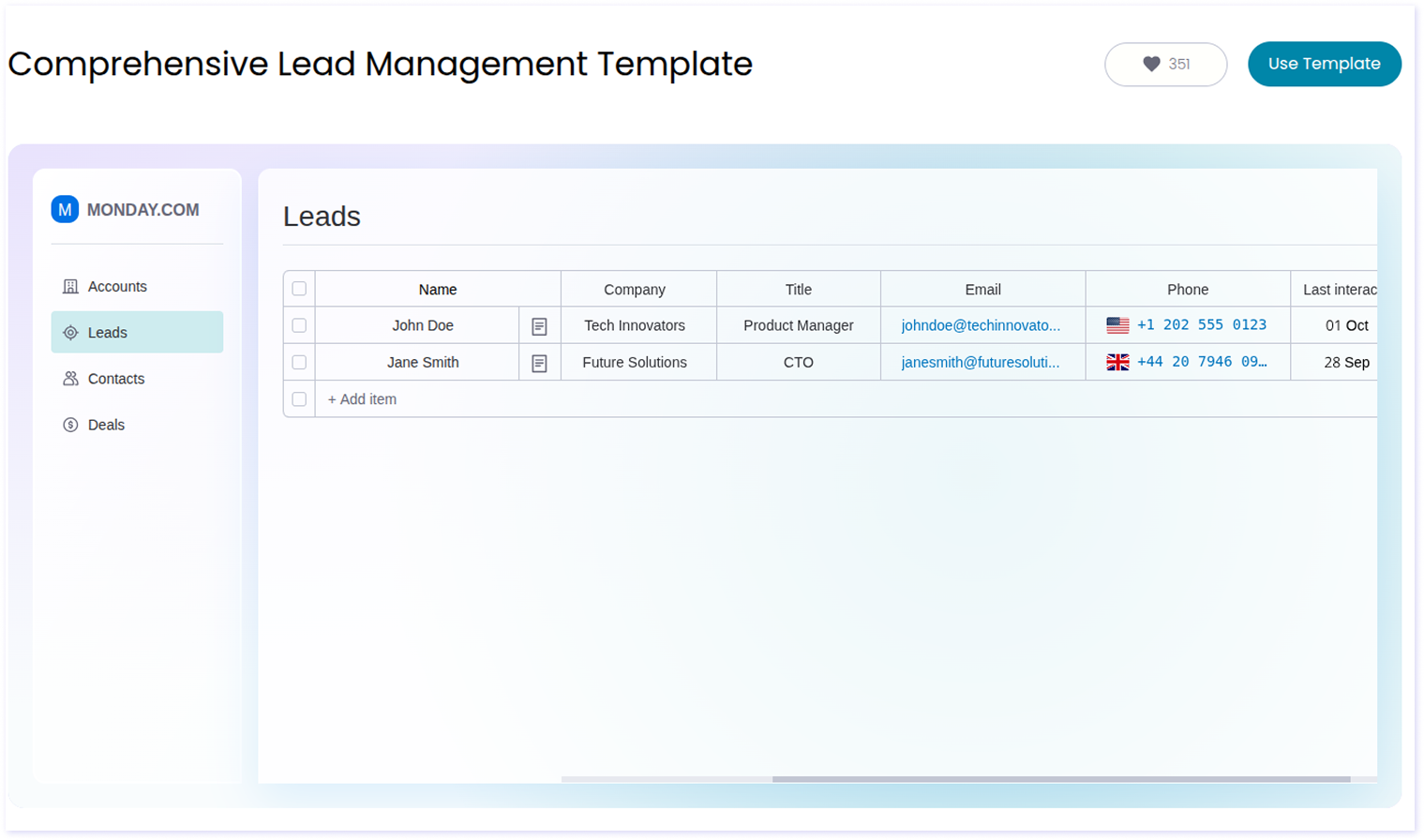
Task: Click the Use Template button
Action: pyautogui.click(x=1324, y=64)
